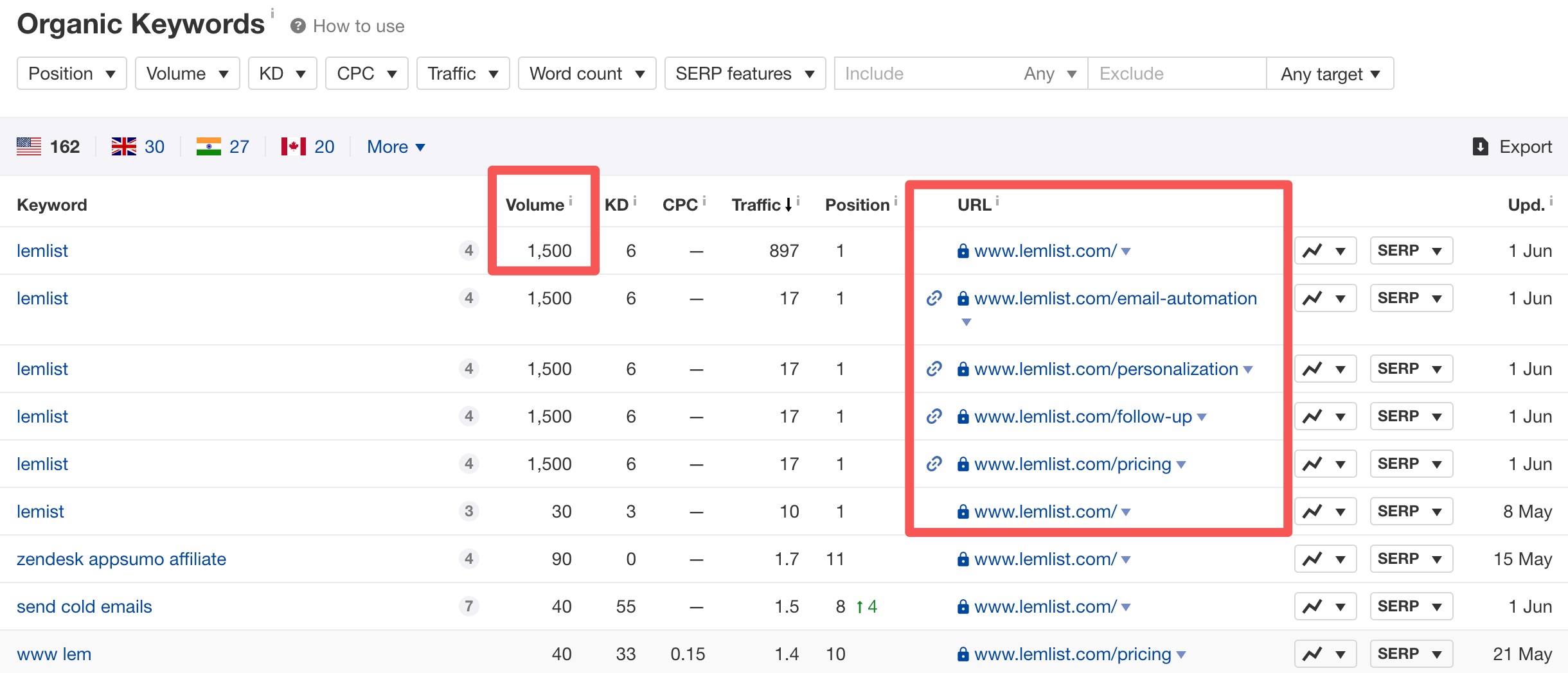Image resolution: width=1568 pixels, height=673 pixels.
Task: Open the Any target dropdown
Action: click(x=1330, y=74)
